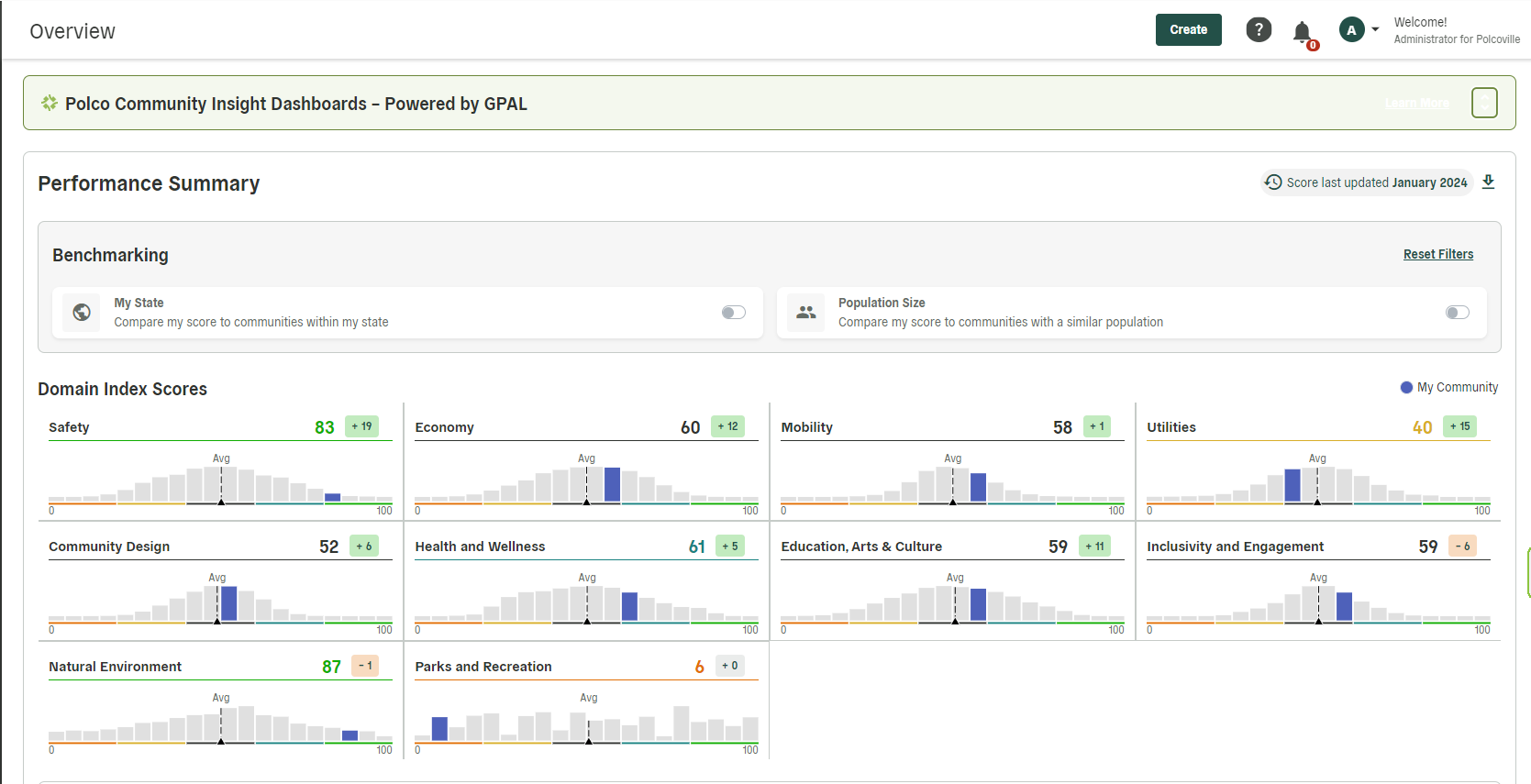Enable the My State comparison toggle
The image size is (1531, 784).
point(733,313)
